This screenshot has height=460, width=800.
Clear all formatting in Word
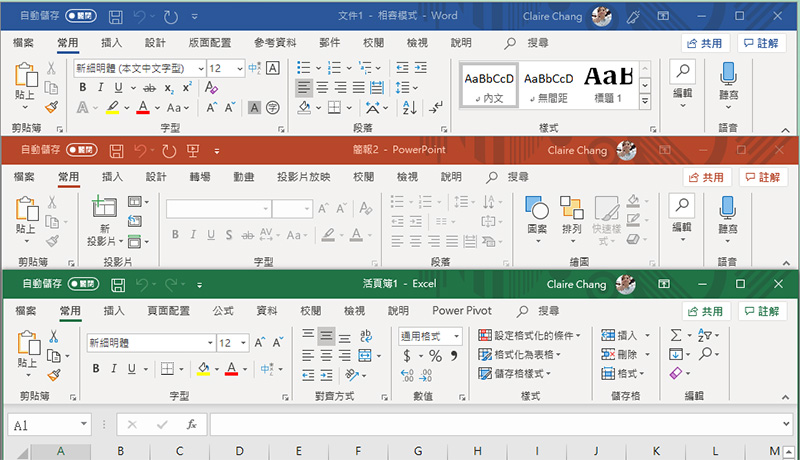211,88
